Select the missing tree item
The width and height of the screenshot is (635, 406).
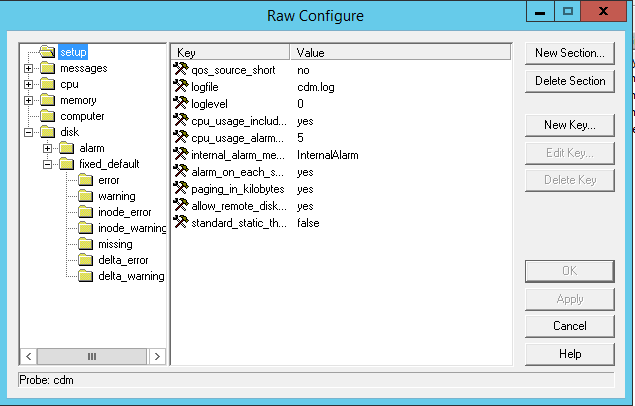[x=115, y=244]
